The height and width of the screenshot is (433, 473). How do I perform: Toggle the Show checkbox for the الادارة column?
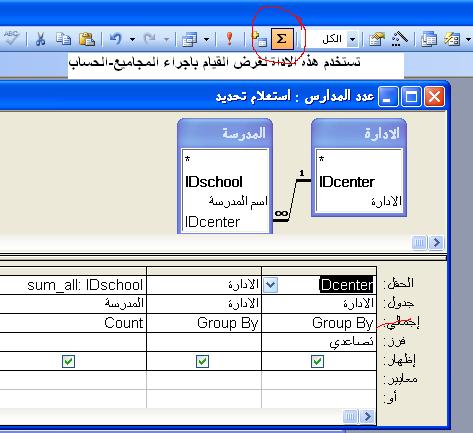tap(202, 361)
